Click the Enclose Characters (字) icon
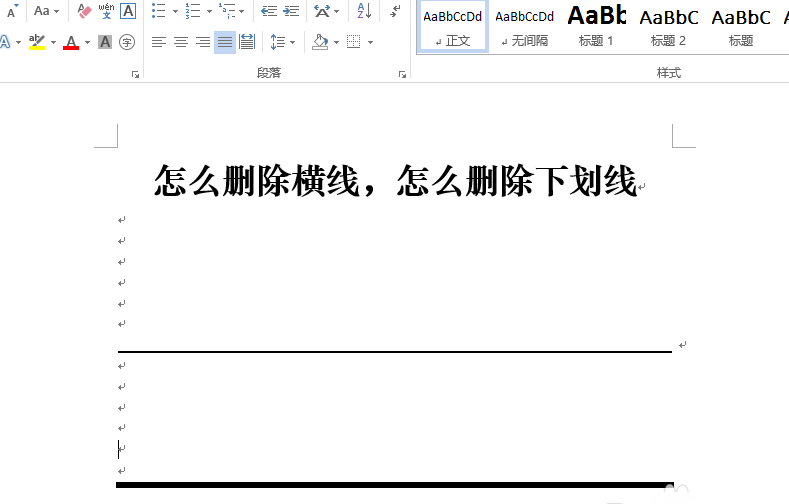Screen dimensions: 789x504 (127, 42)
